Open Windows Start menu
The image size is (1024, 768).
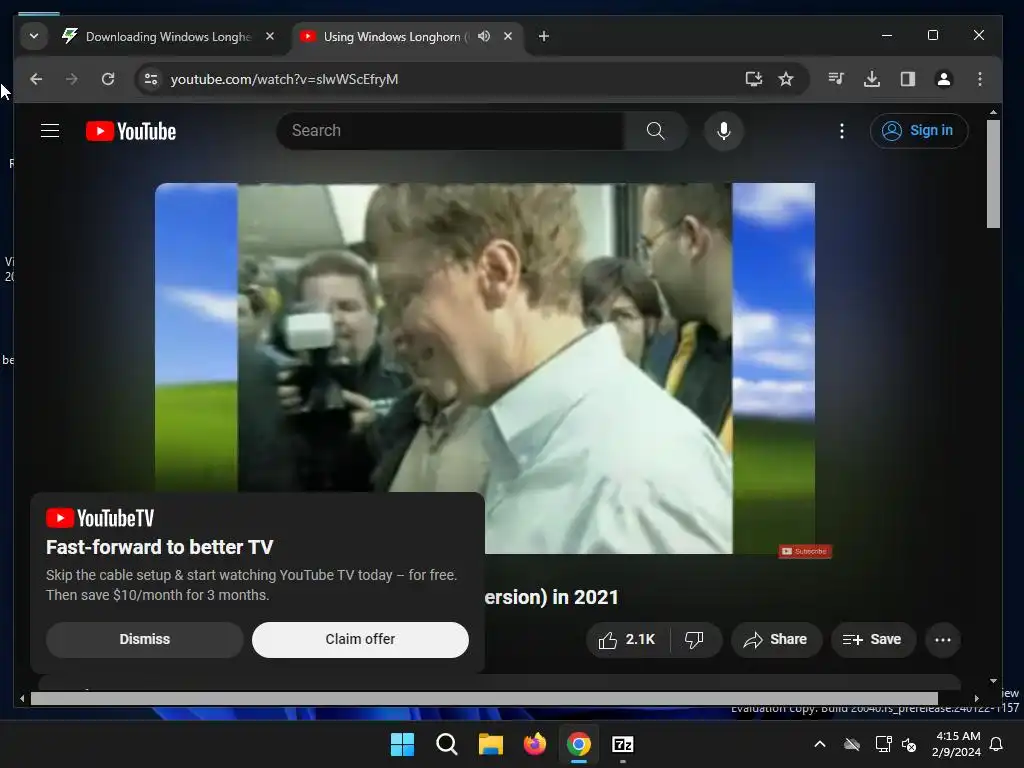(x=402, y=744)
